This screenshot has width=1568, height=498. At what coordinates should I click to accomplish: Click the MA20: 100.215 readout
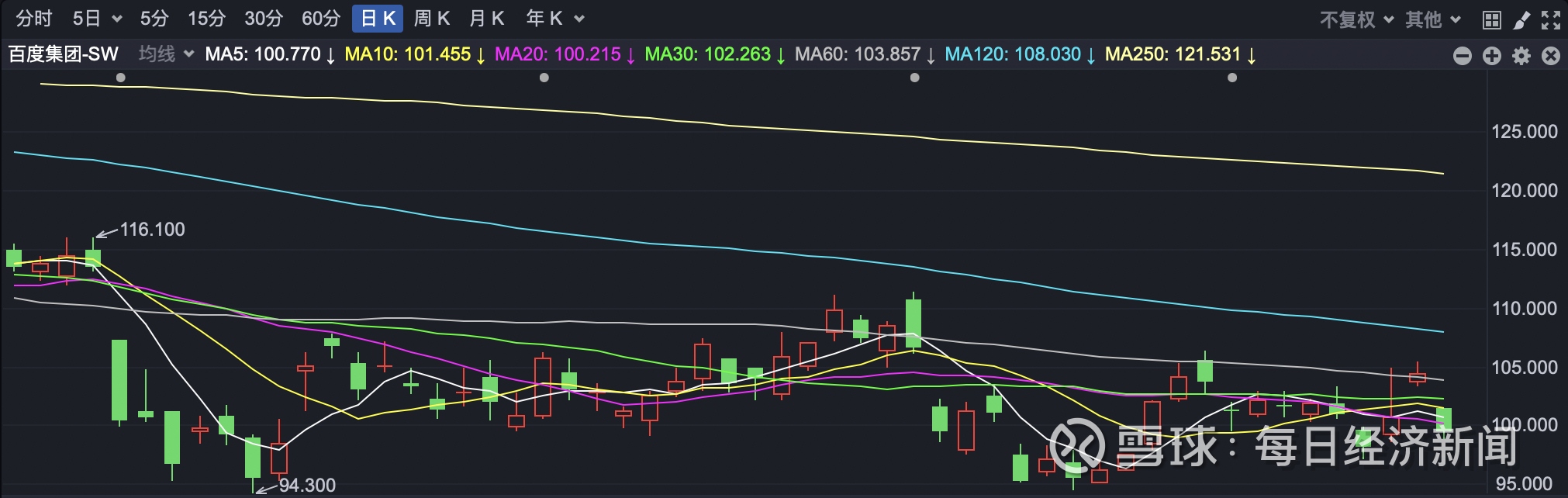[x=565, y=54]
